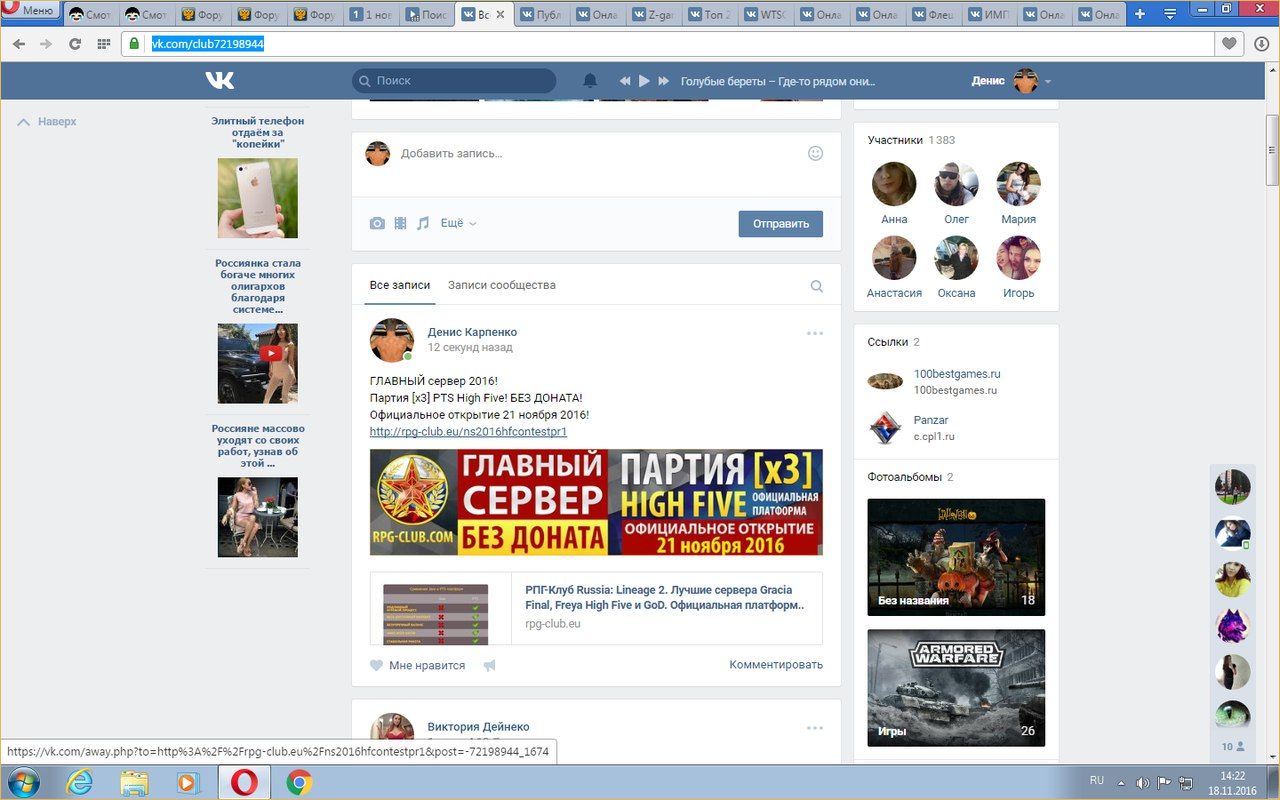Open the rpg-club.eu post link

coord(468,432)
